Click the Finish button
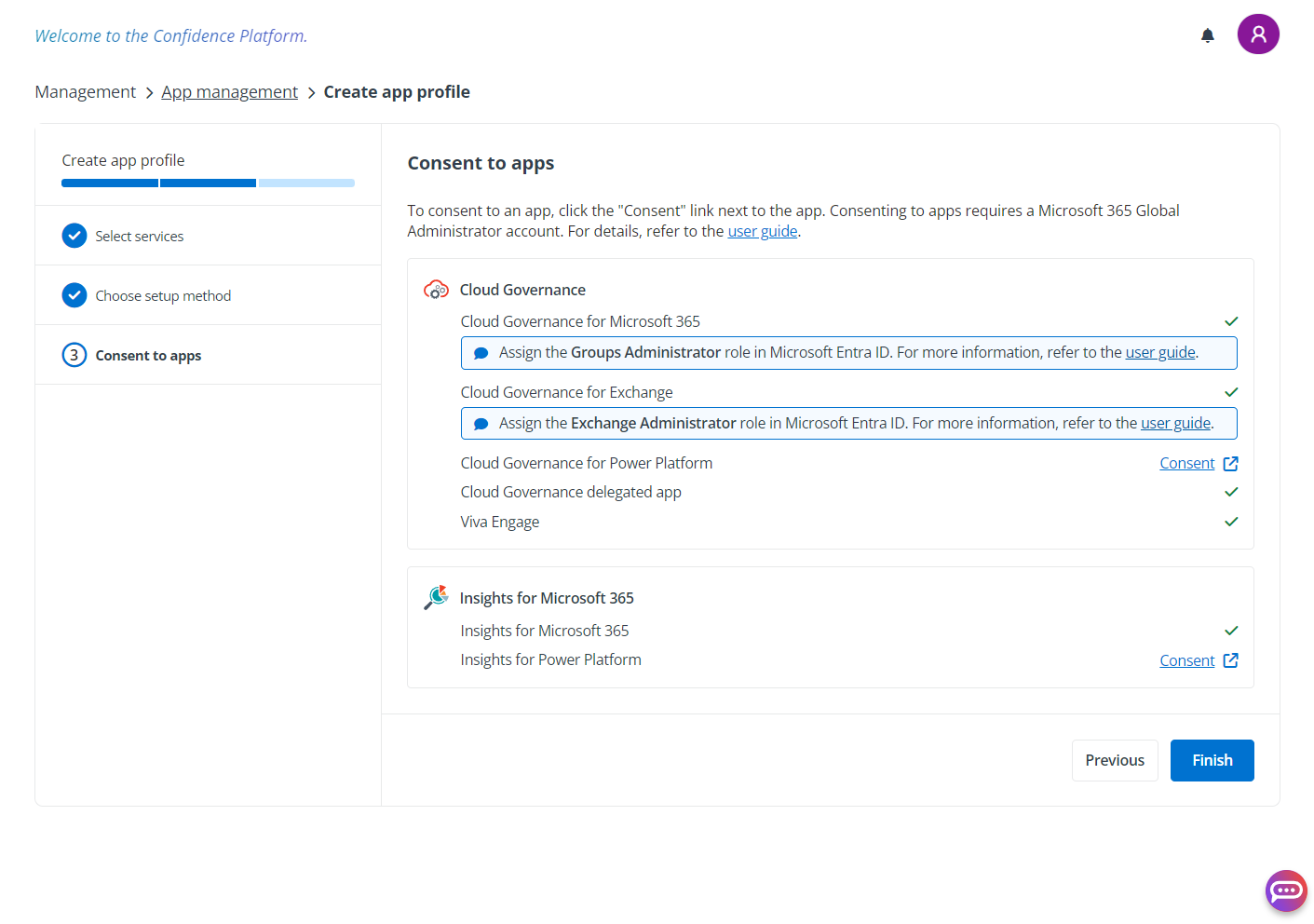 point(1212,760)
